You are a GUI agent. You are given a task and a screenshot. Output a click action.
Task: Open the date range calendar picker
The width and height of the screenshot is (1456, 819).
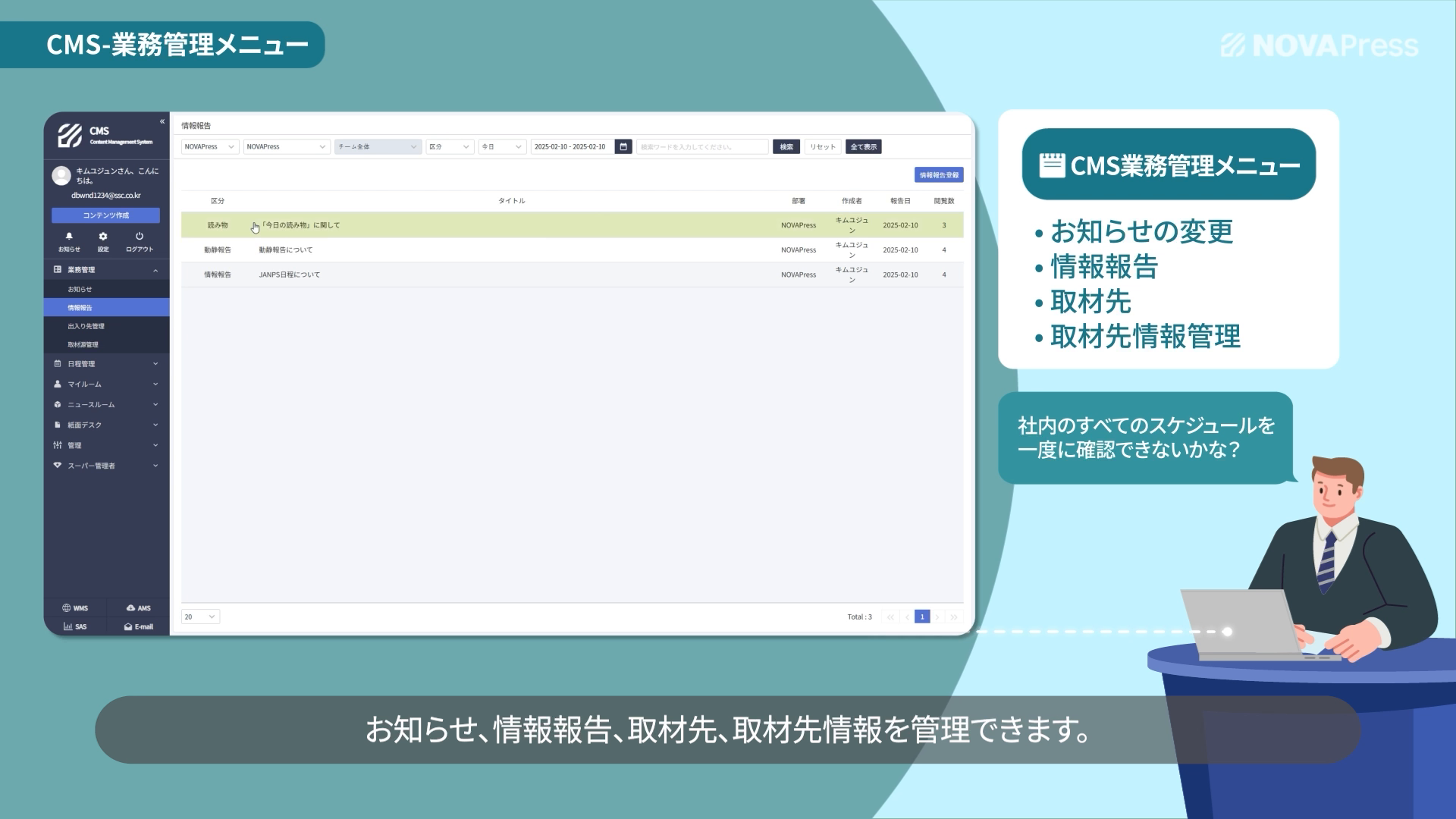(623, 146)
